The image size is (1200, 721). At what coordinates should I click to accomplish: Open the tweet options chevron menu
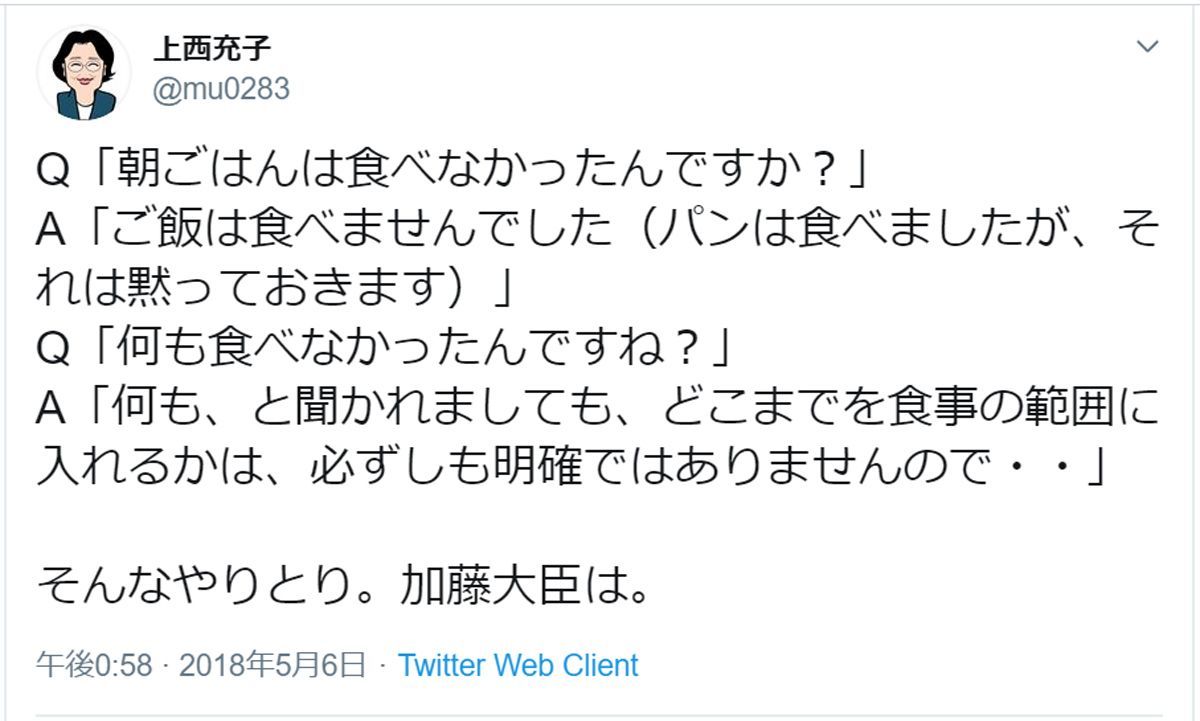tap(1148, 47)
